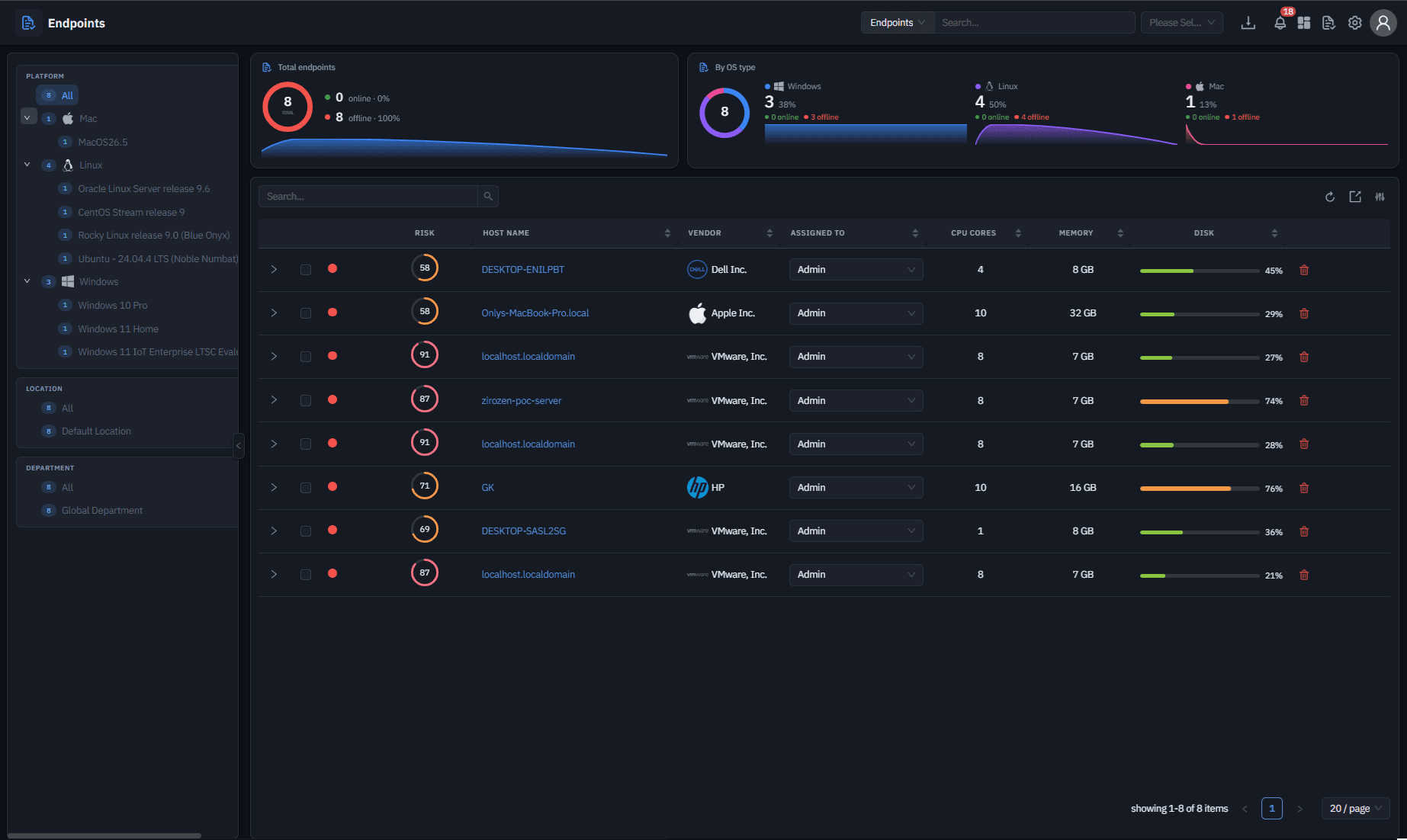Open the column filter settings icon
The image size is (1407, 840).
[x=1380, y=197]
